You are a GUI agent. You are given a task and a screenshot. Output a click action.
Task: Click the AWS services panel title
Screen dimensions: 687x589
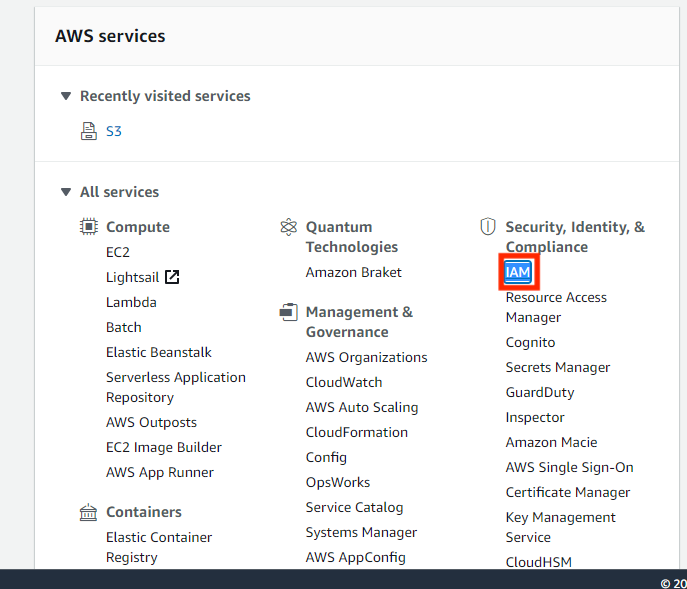(110, 36)
